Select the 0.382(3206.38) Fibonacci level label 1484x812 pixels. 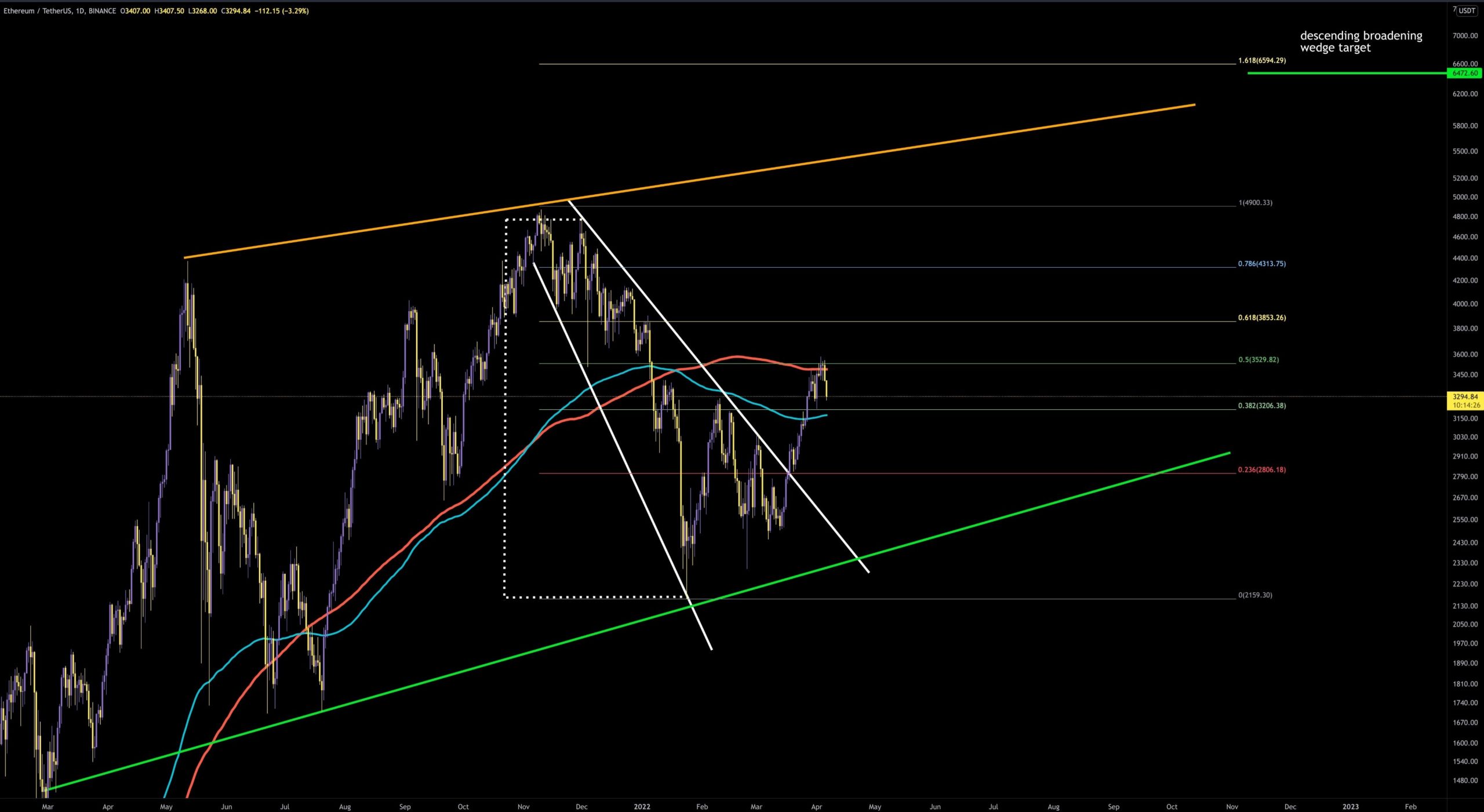(x=1261, y=406)
